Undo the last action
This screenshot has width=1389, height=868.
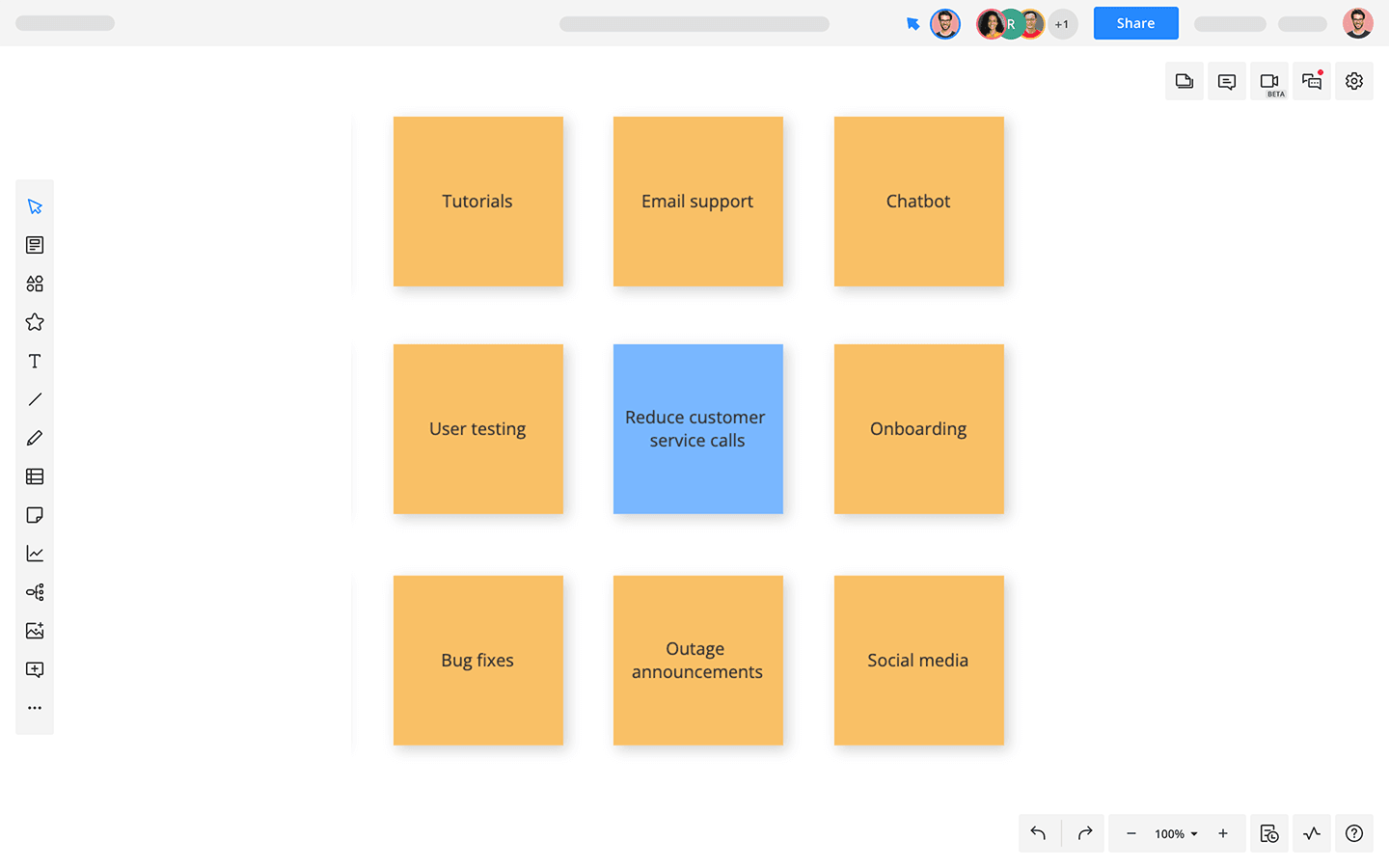1038,833
